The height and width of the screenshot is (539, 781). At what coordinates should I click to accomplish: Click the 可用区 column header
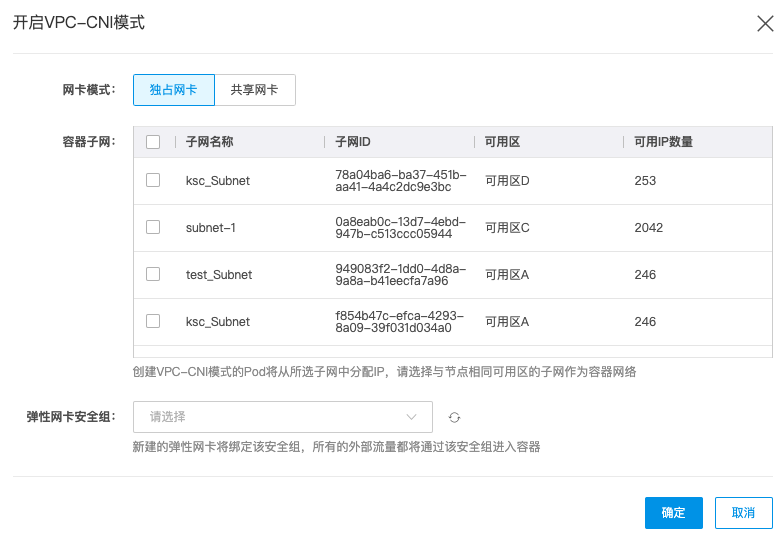pyautogui.click(x=502, y=142)
